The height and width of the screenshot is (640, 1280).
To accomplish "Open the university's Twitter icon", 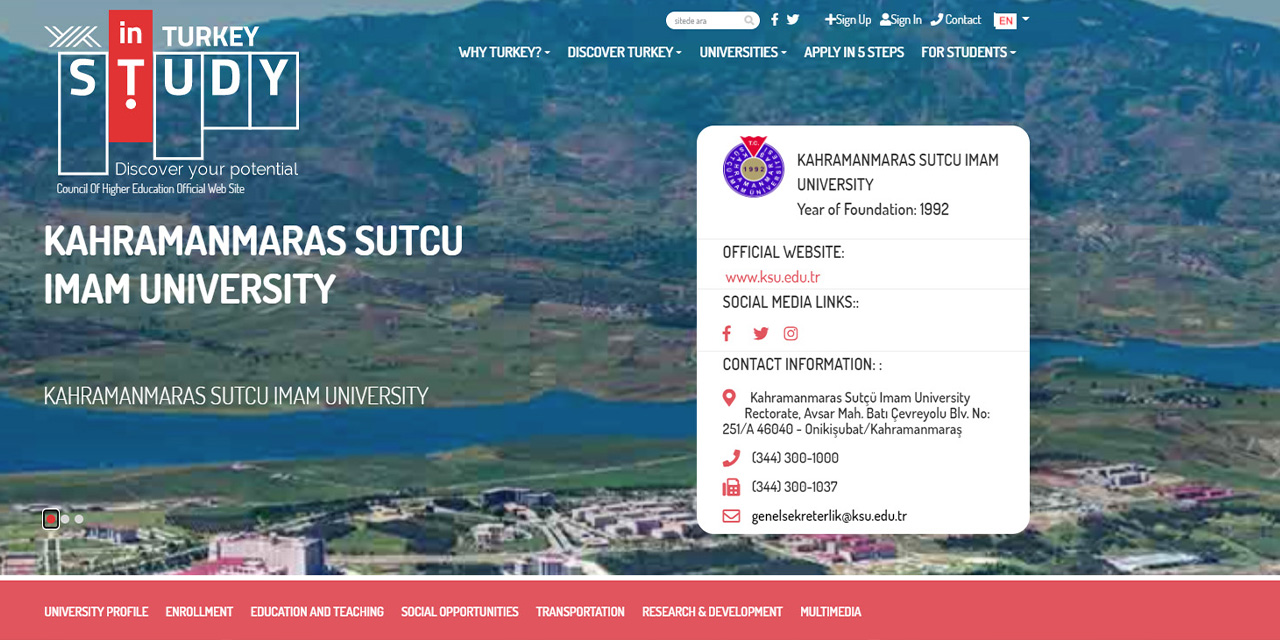I will click(x=760, y=333).
